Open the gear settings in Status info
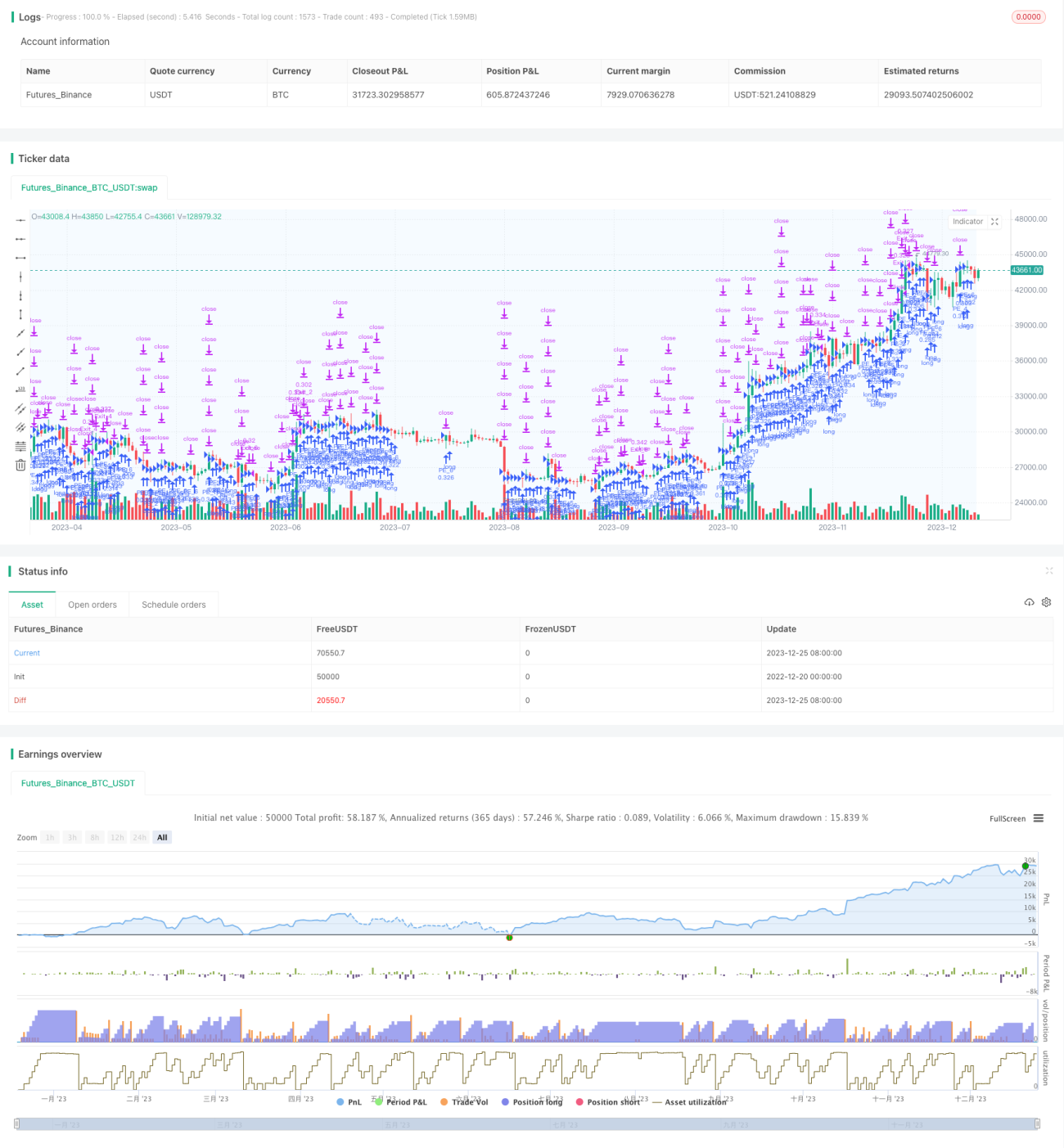Image resolution: width=1064 pixels, height=1148 pixels. pos(1046,602)
